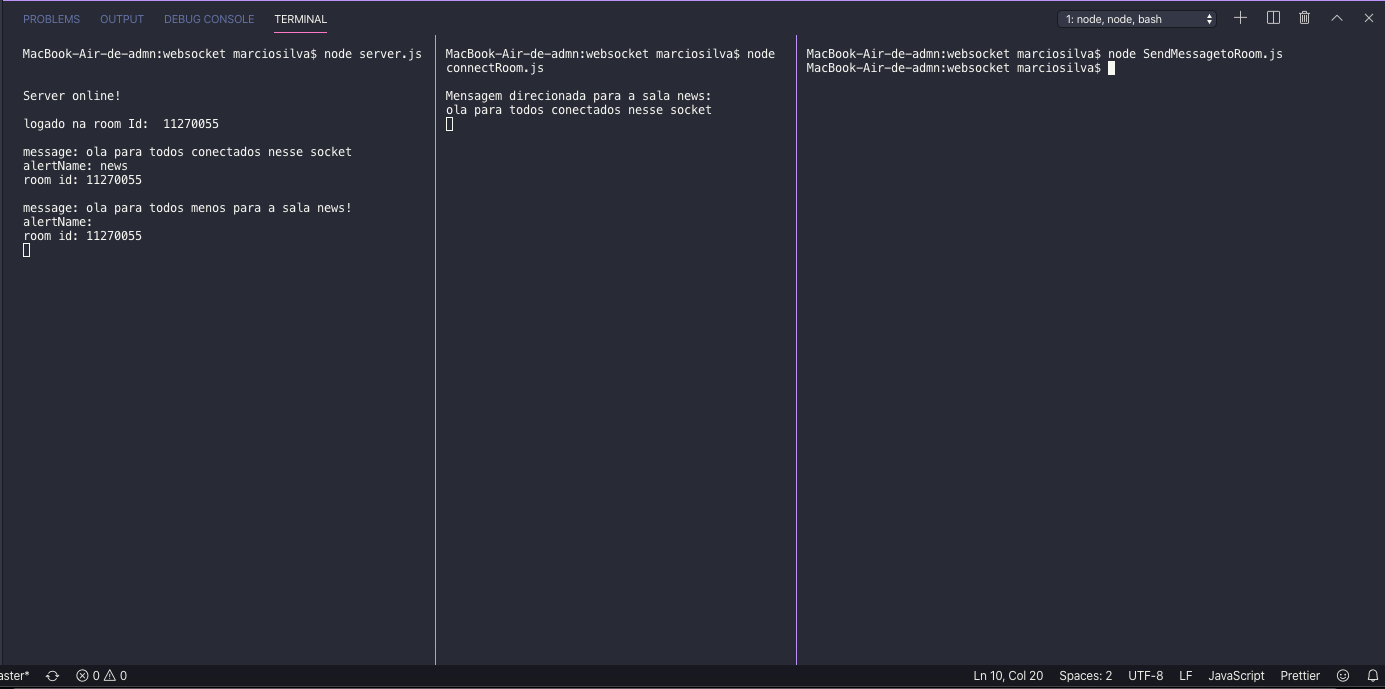The width and height of the screenshot is (1385, 689).
Task: Click 'node server.js' command text
Action: 373,54
